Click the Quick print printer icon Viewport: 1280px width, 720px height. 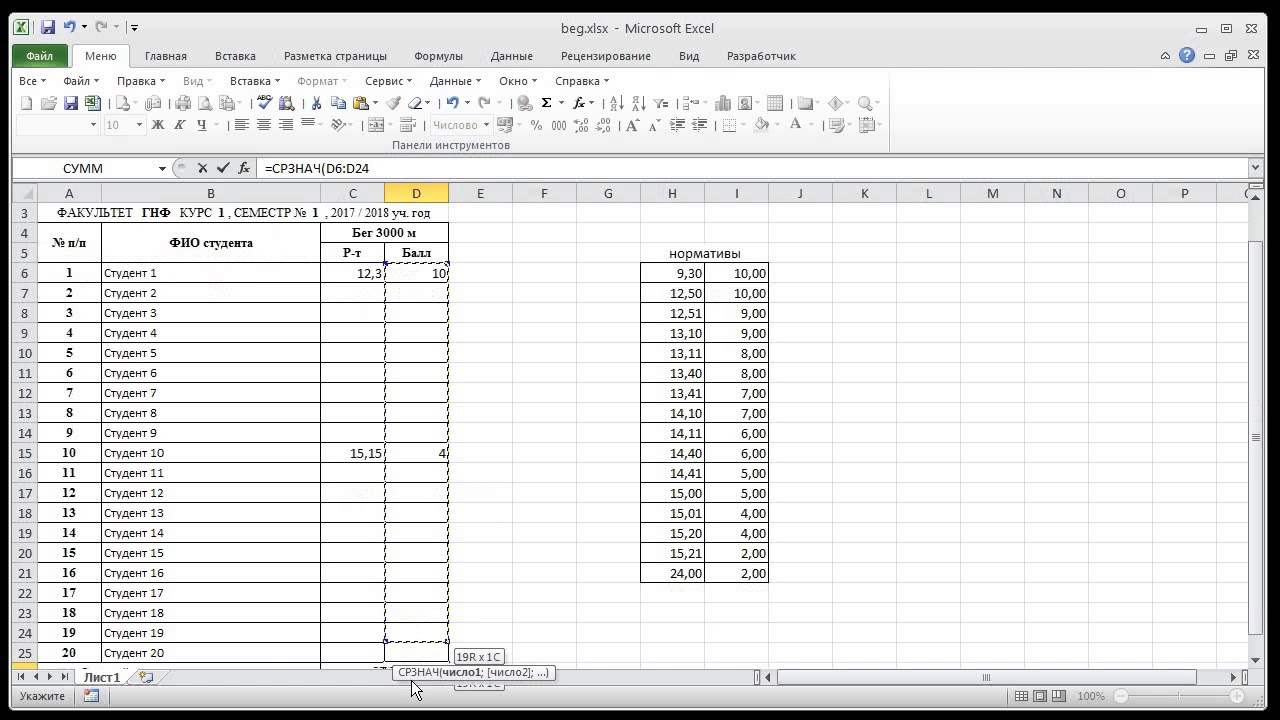point(182,103)
